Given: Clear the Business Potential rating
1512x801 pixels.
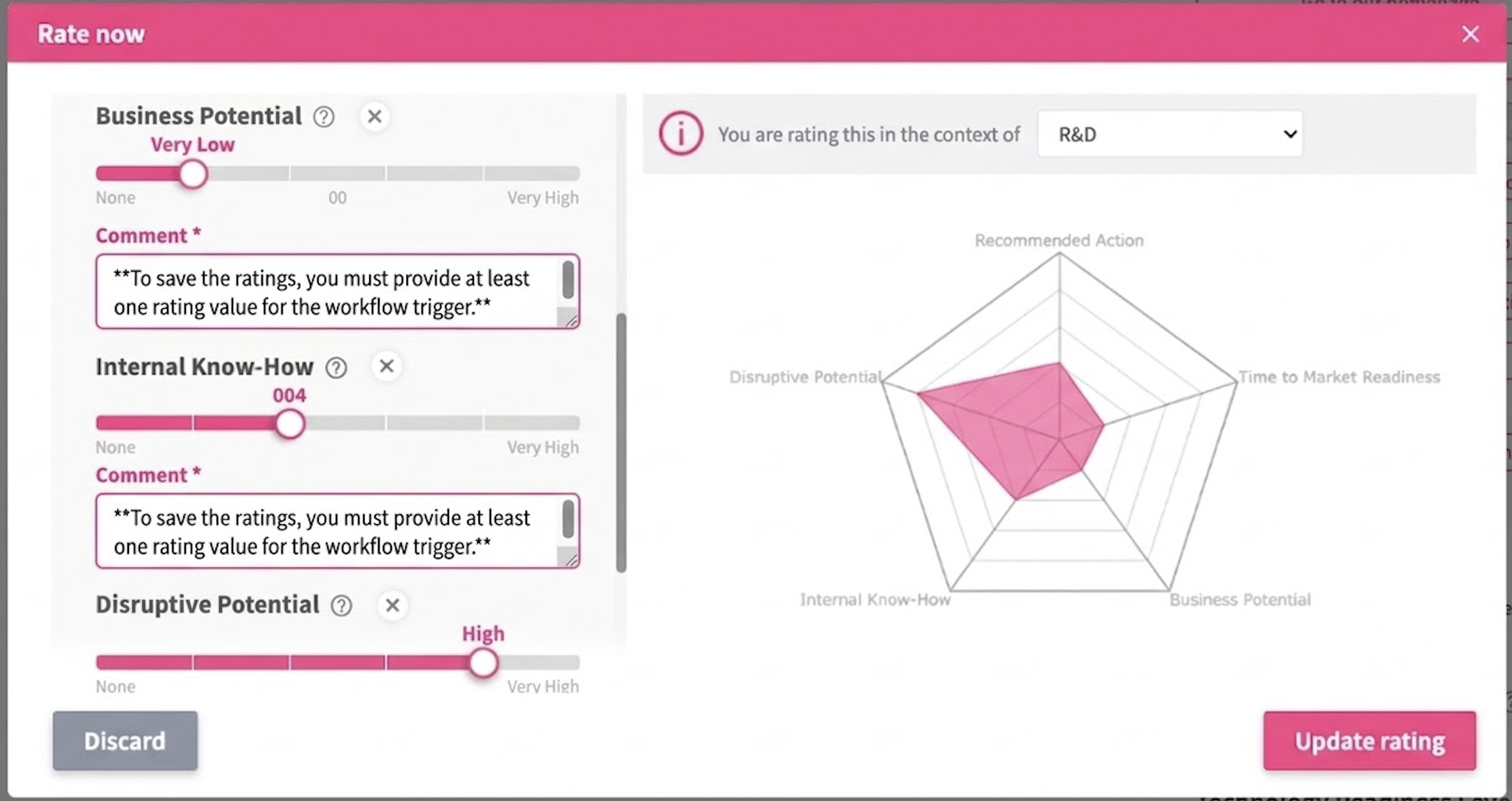Looking at the screenshot, I should pyautogui.click(x=374, y=116).
